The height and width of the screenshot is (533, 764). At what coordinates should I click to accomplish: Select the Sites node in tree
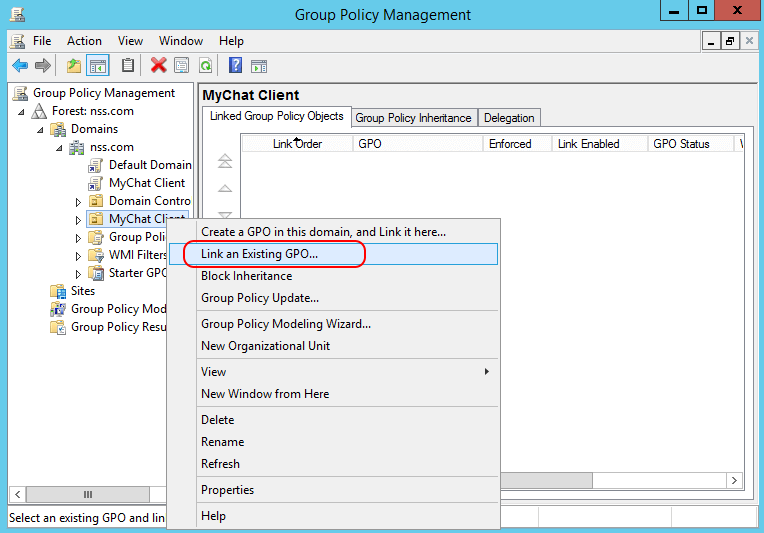coord(83,291)
